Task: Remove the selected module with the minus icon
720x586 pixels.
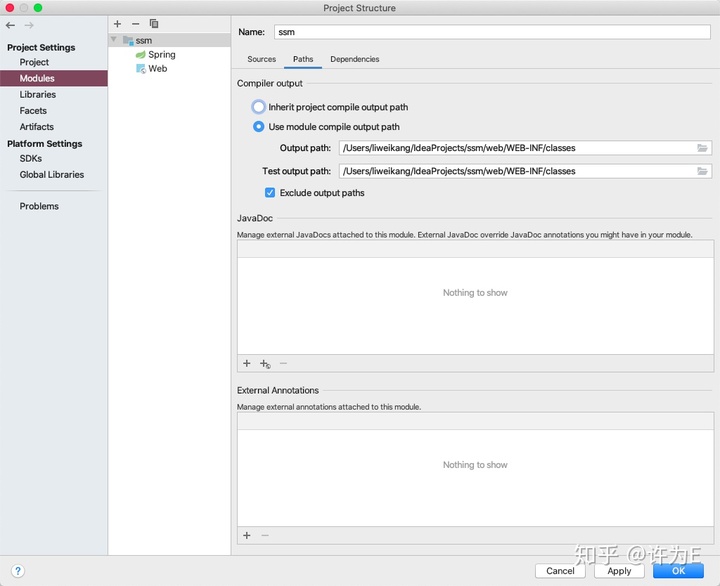Action: [135, 23]
